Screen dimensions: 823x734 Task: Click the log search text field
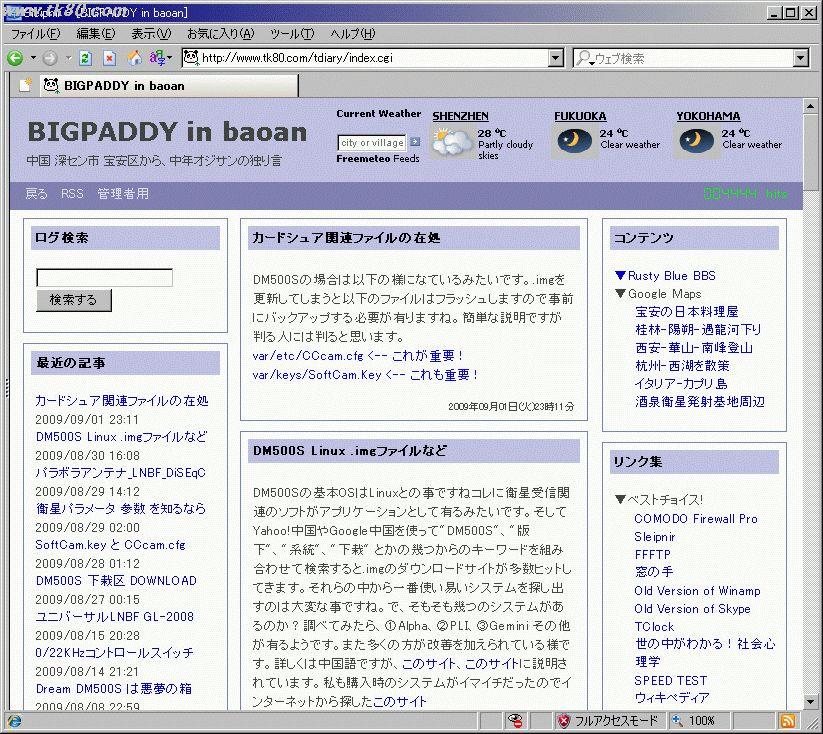point(104,278)
